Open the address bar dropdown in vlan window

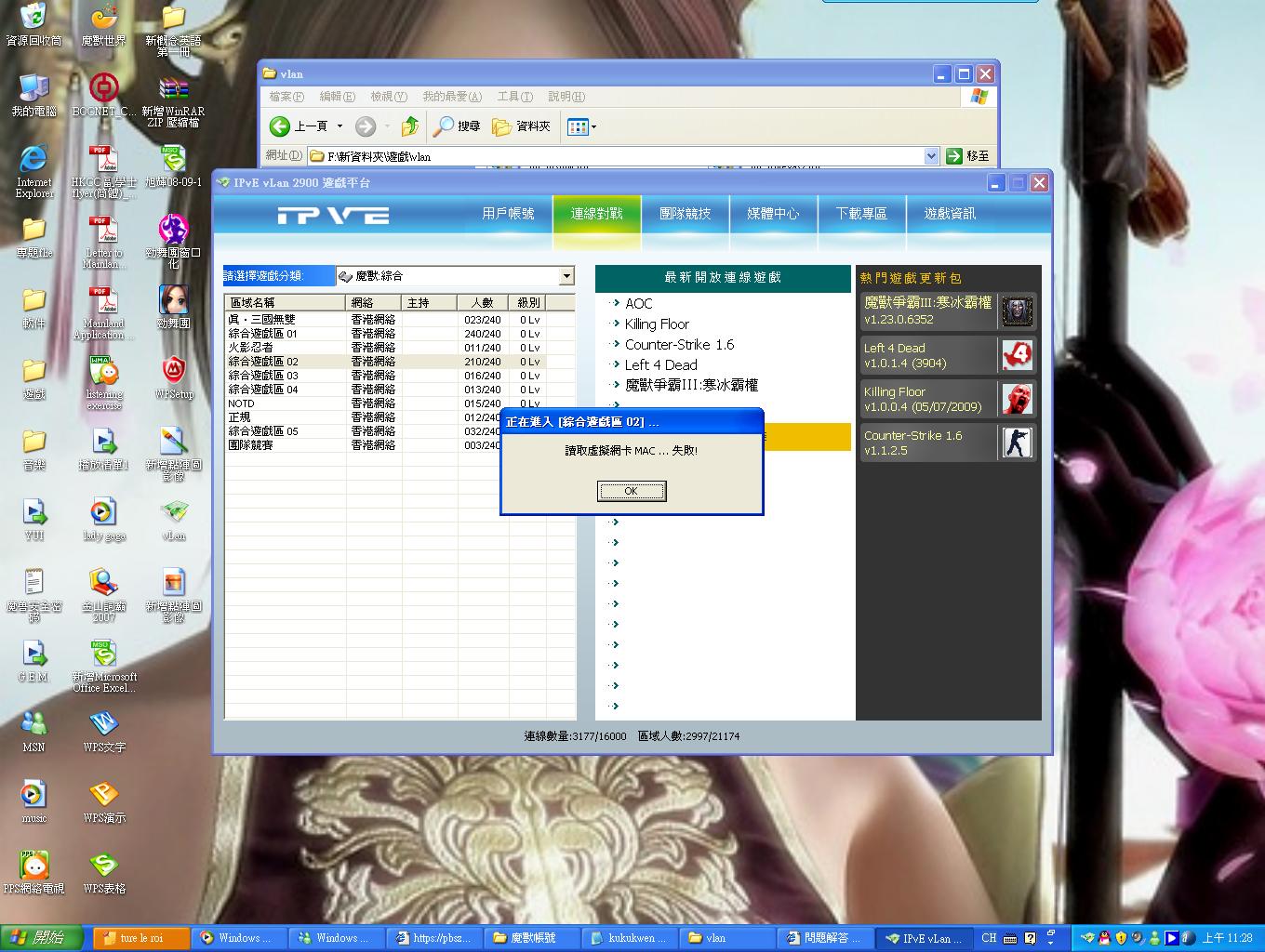[x=931, y=156]
